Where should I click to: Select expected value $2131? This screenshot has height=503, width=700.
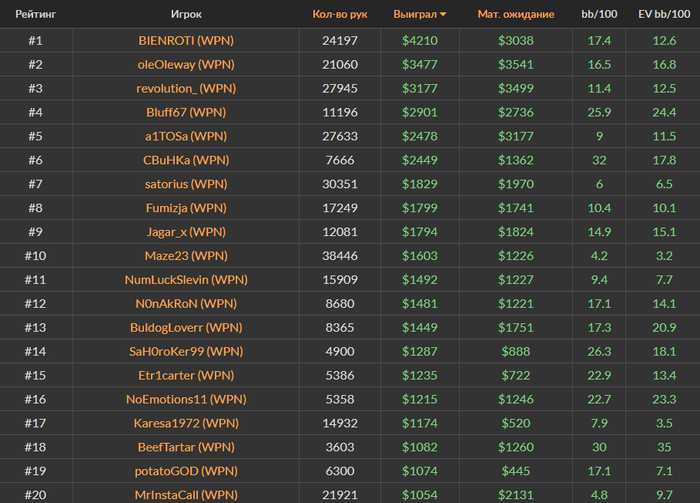(516, 495)
